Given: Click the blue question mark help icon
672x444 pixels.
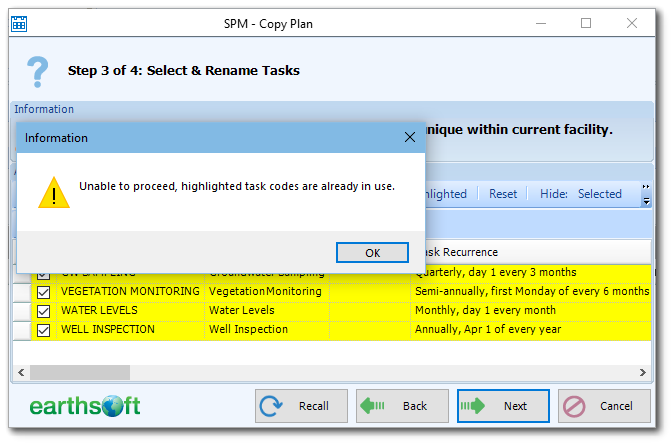Looking at the screenshot, I should point(37,71).
